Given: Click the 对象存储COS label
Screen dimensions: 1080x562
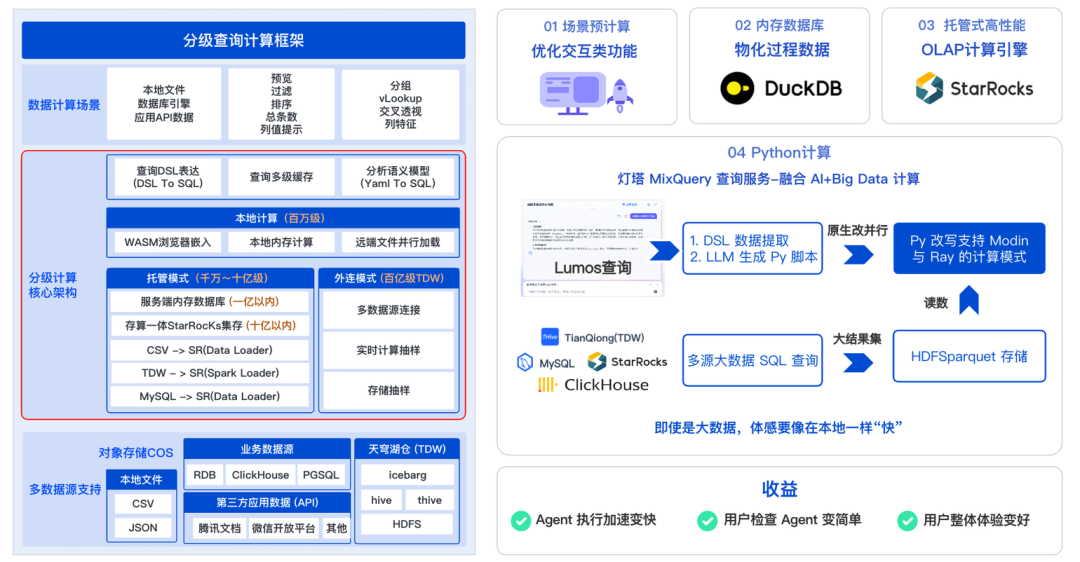Looking at the screenshot, I should (x=136, y=452).
